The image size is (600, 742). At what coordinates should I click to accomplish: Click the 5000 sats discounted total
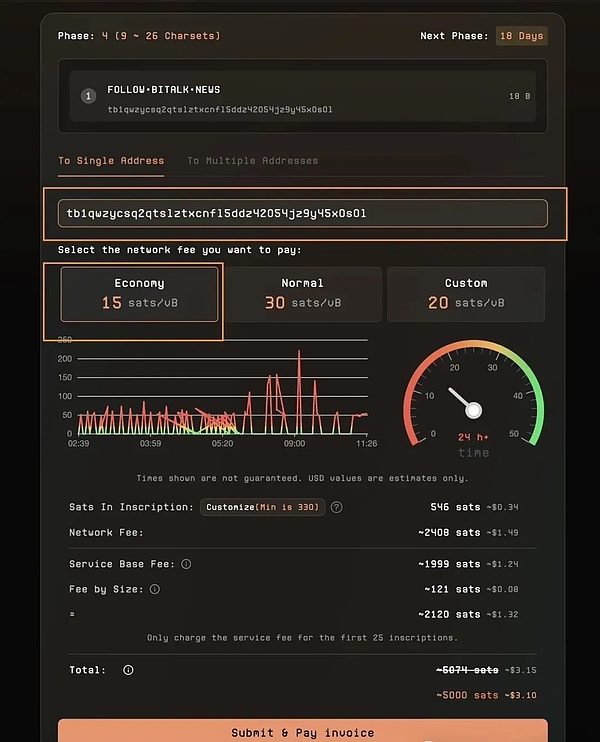(x=467, y=695)
